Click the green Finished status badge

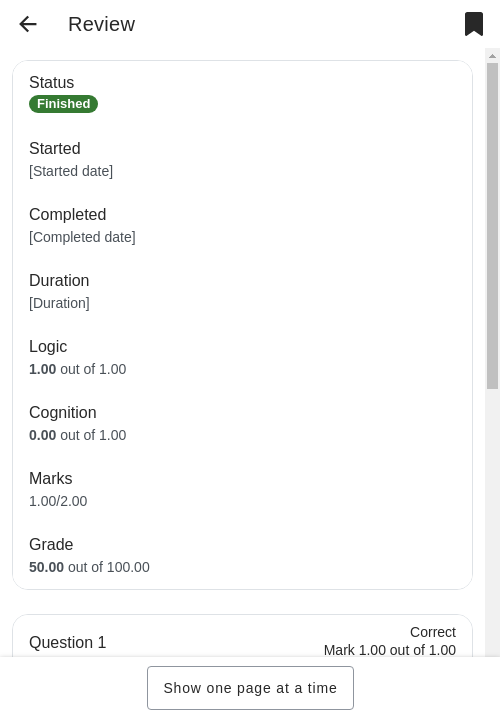coord(63,104)
